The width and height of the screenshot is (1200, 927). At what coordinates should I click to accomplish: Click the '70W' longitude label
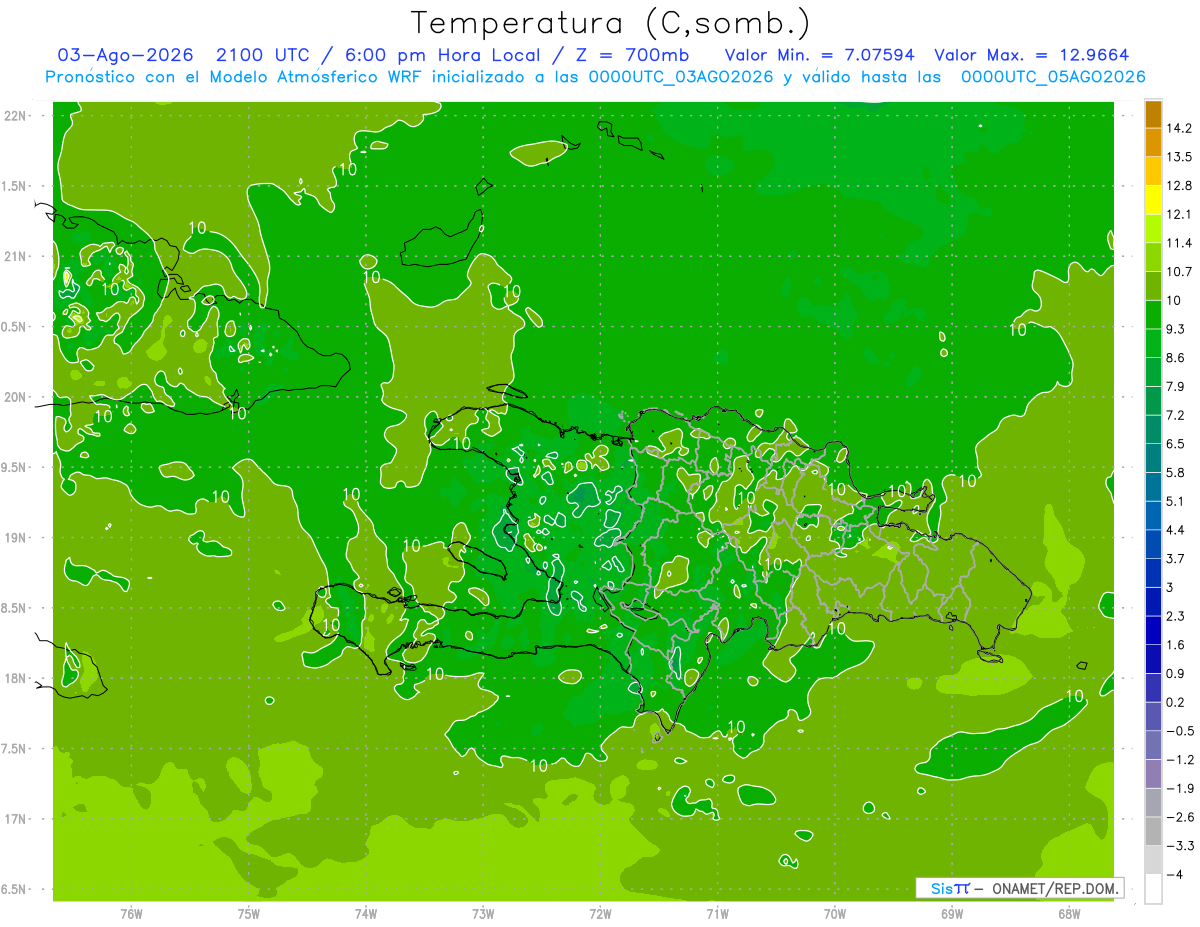tap(835, 914)
